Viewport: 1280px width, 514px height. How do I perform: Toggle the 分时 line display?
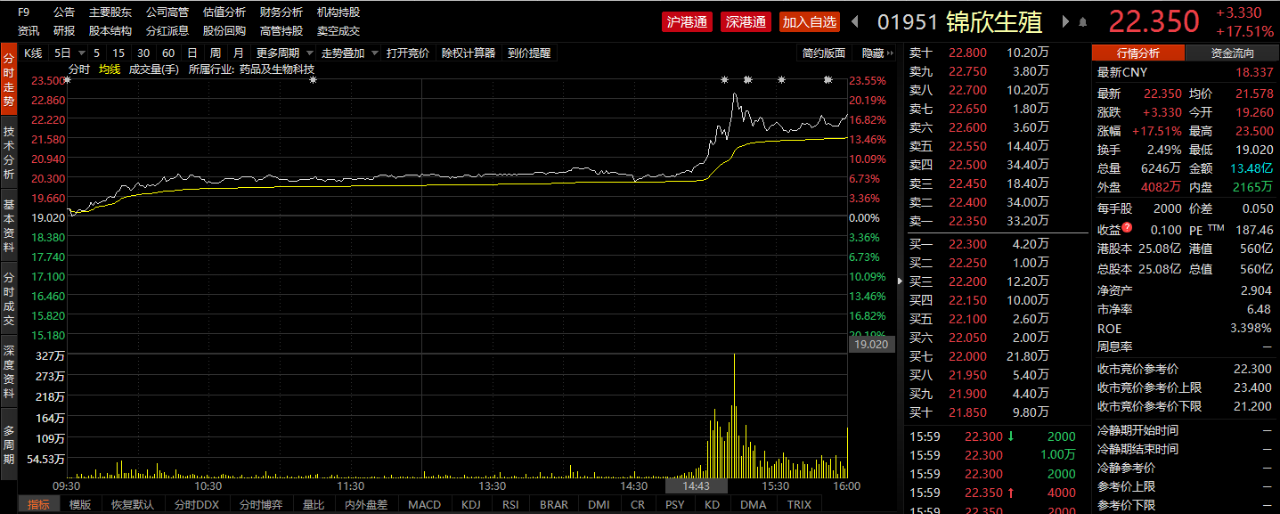pyautogui.click(x=79, y=69)
